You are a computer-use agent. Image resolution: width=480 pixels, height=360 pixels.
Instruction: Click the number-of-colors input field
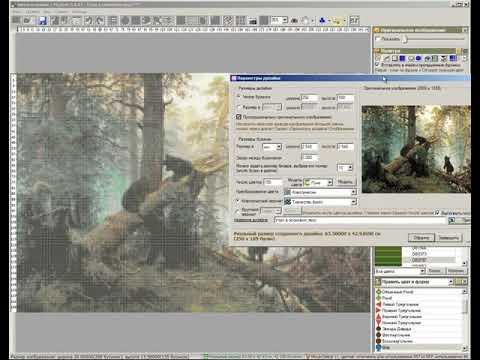coord(273,182)
